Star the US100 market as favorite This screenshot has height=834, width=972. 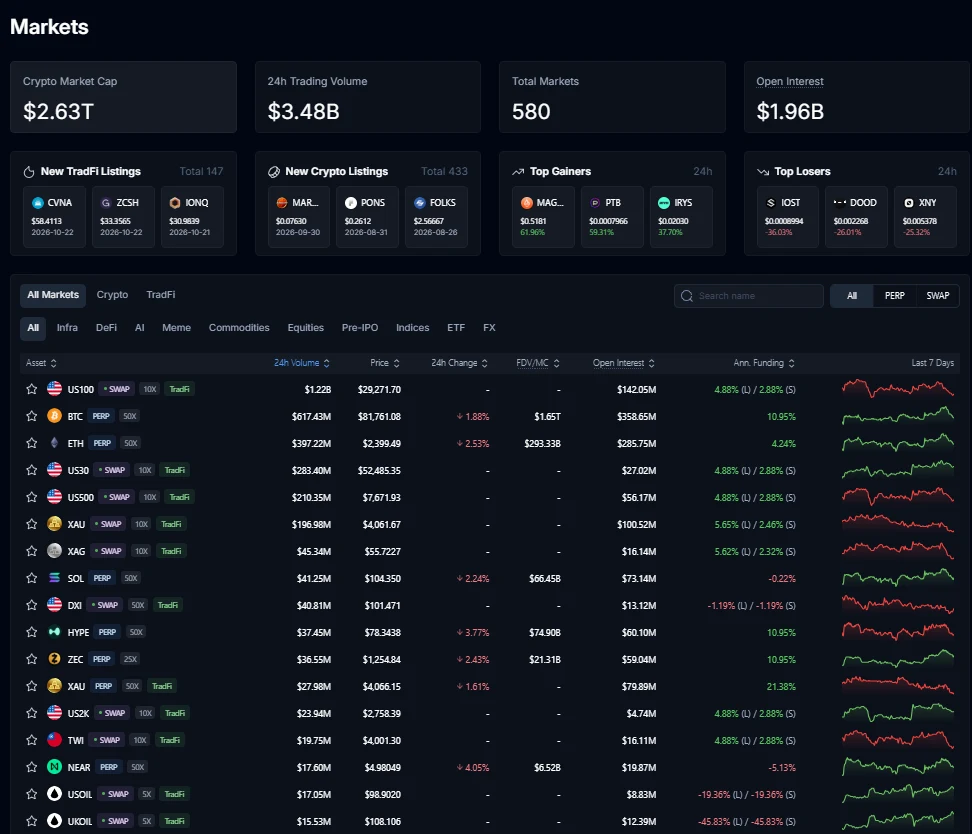click(32, 389)
